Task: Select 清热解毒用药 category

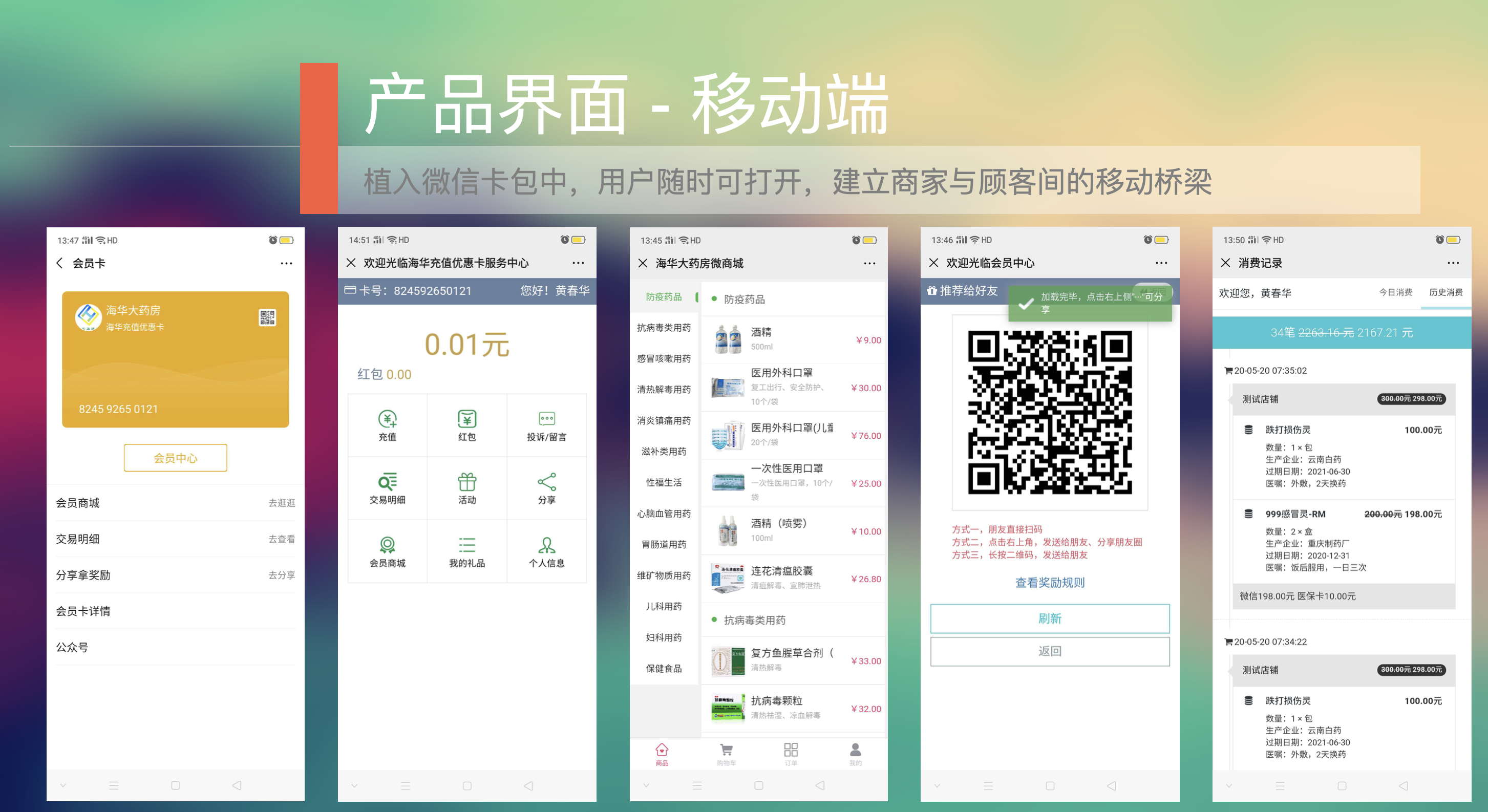Action: pyautogui.click(x=664, y=390)
